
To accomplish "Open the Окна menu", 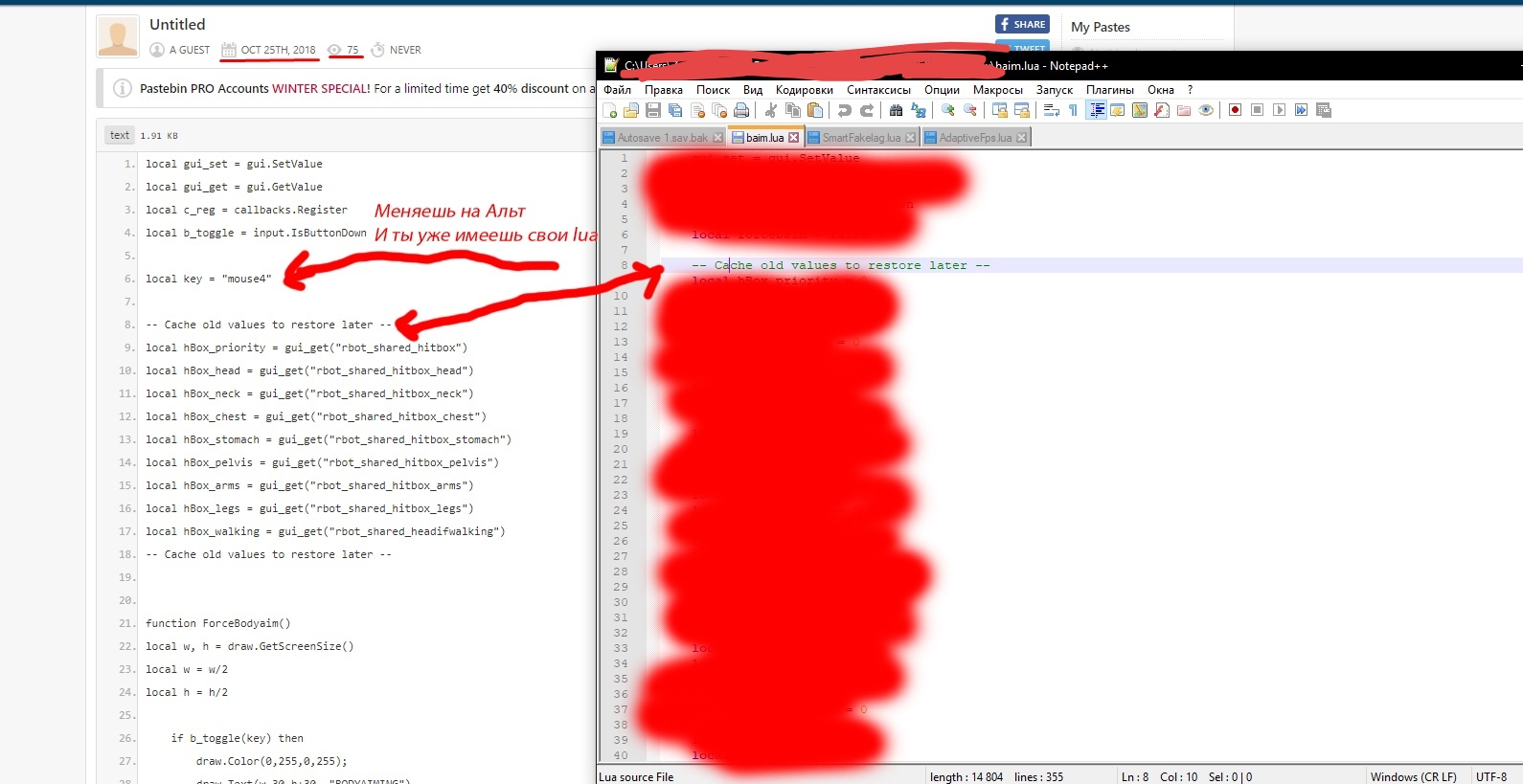I will coord(1161,90).
